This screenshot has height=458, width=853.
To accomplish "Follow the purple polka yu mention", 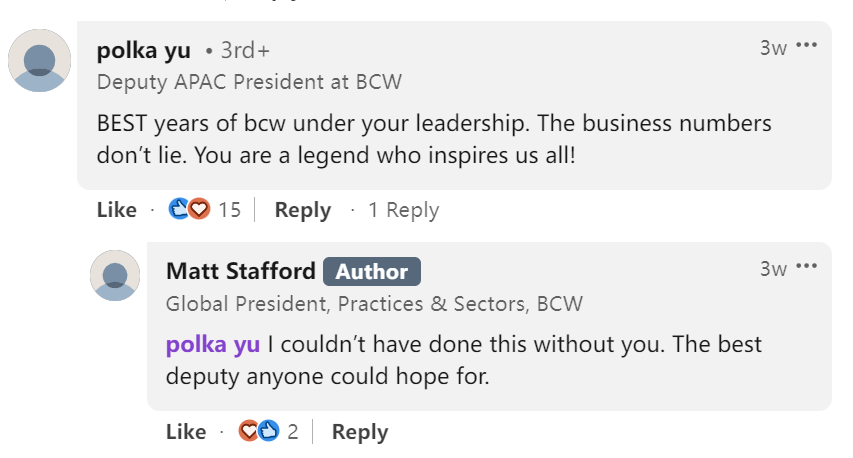I will pyautogui.click(x=213, y=344).
